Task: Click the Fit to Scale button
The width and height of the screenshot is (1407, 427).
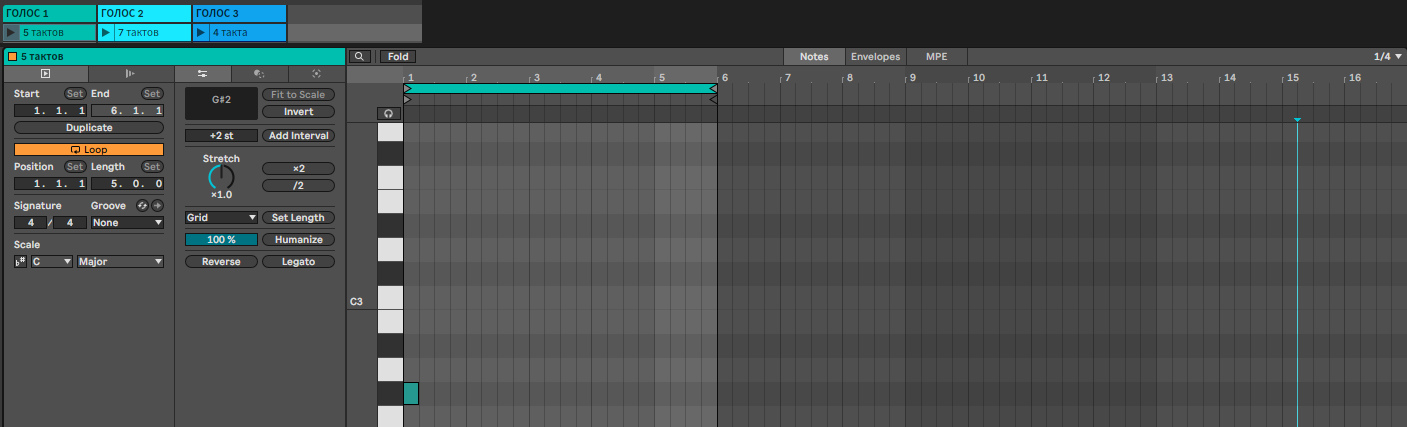Action: pyautogui.click(x=298, y=94)
